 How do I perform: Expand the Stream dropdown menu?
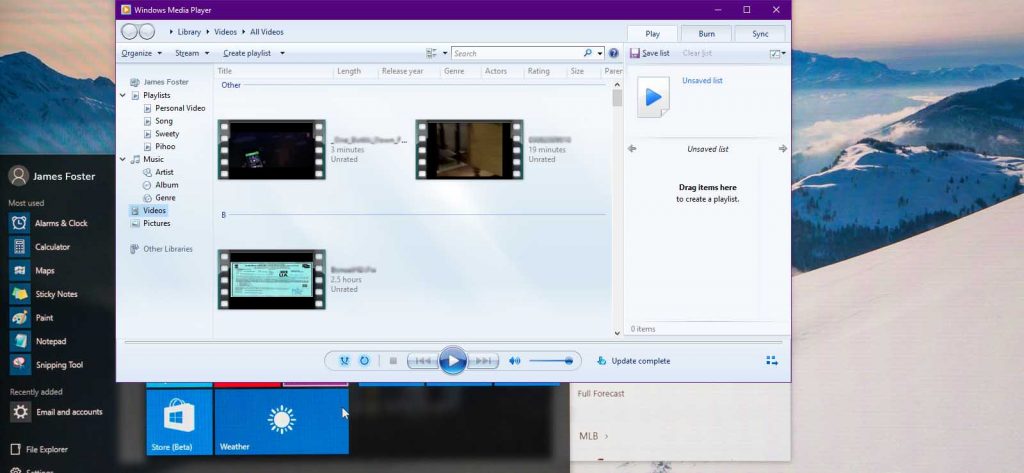[192, 53]
